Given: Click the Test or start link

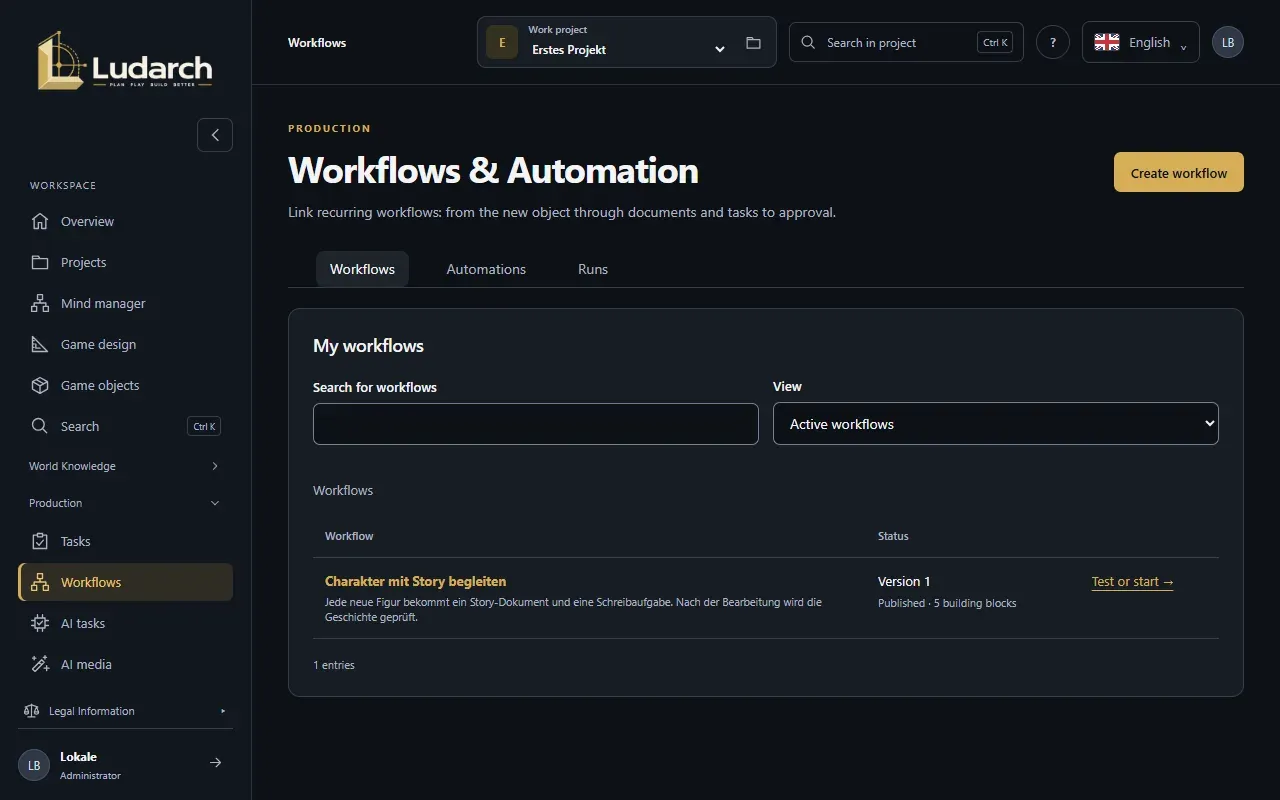Looking at the screenshot, I should (x=1133, y=582).
